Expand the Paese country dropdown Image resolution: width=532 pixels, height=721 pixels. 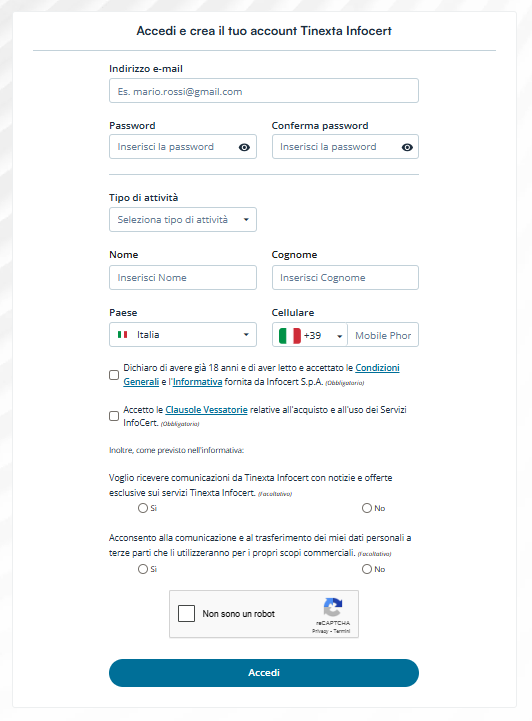click(x=183, y=334)
